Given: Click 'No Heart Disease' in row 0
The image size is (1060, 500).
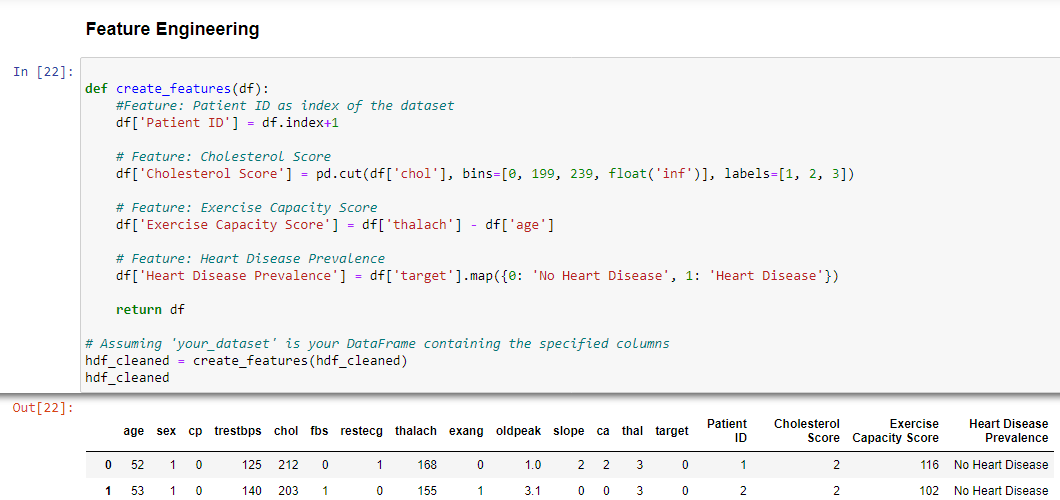Looking at the screenshot, I should [1001, 465].
